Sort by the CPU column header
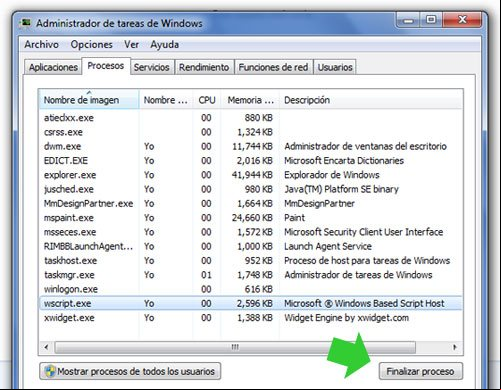Image resolution: width=501 pixels, height=390 pixels. 207,100
